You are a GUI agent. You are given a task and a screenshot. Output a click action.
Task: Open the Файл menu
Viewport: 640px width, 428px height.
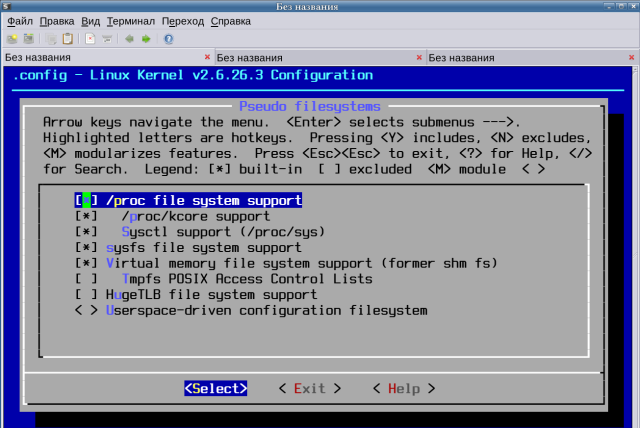click(x=20, y=21)
